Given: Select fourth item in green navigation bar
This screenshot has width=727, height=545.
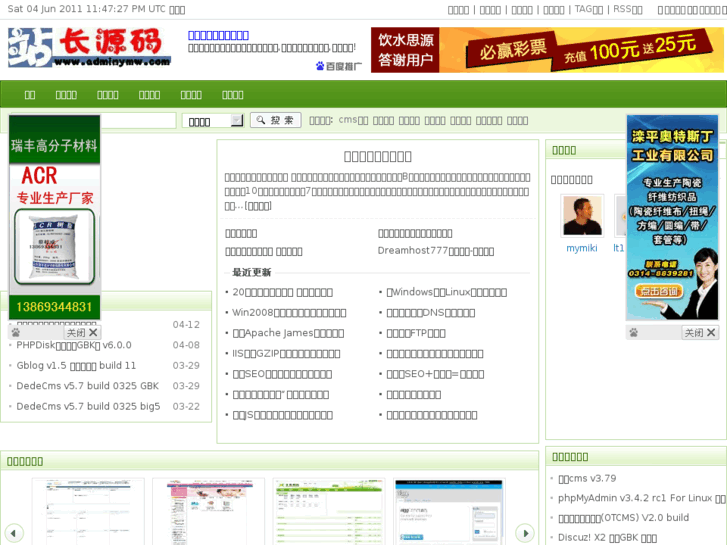Looking at the screenshot, I should pos(149,95).
